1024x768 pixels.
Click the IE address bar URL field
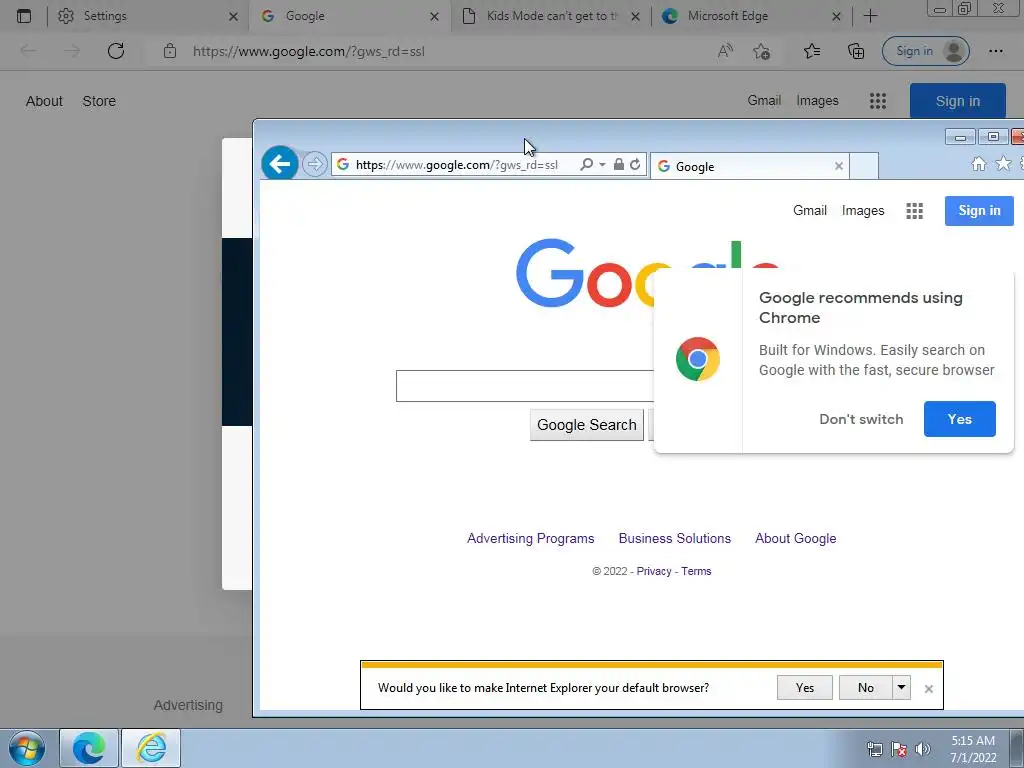click(456, 165)
